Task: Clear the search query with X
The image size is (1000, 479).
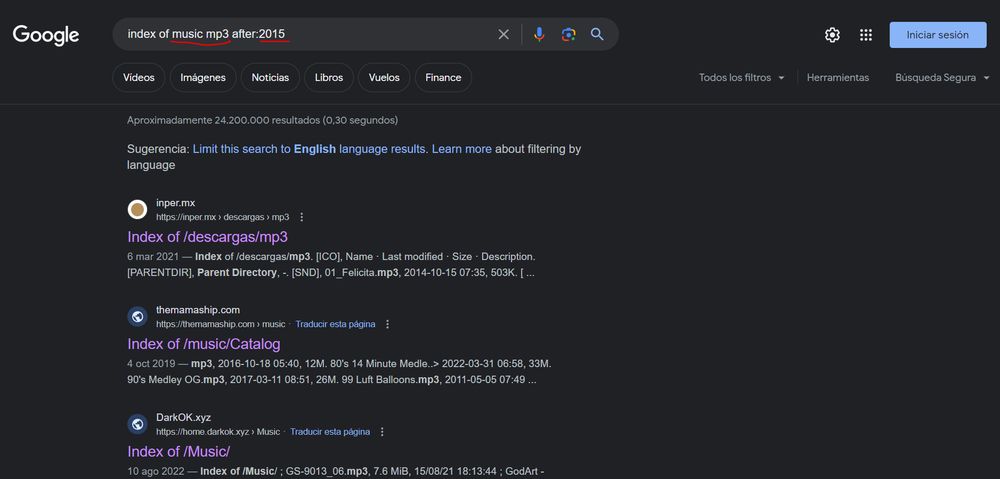Action: coord(504,34)
